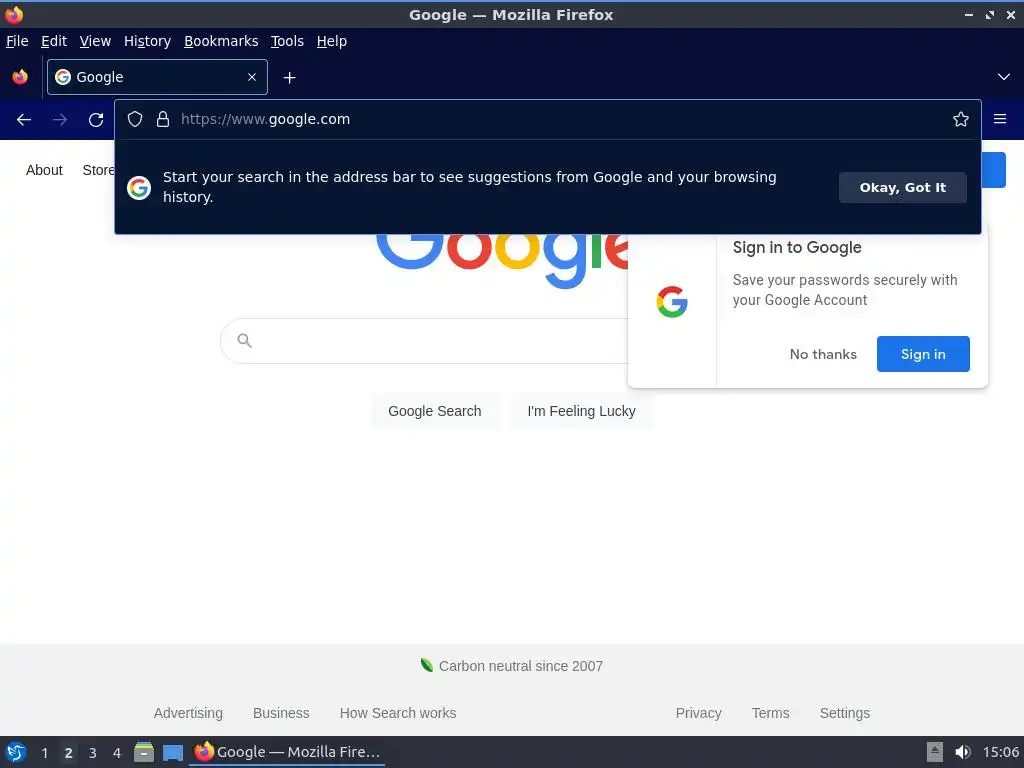Open the History menu
The image size is (1024, 768).
coord(148,41)
